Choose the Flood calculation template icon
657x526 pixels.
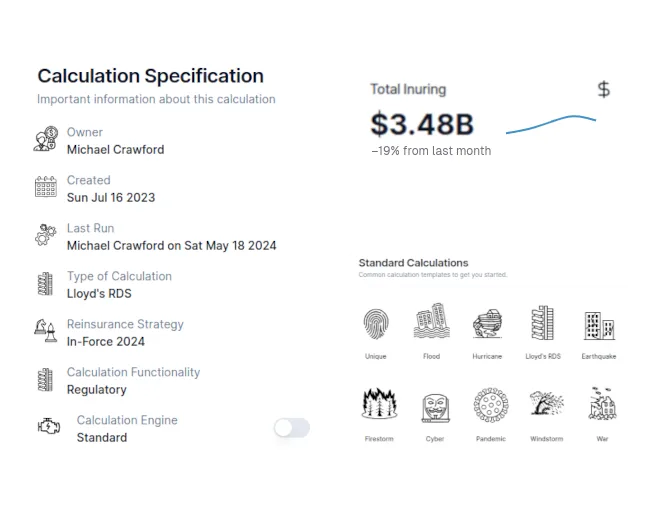click(431, 324)
